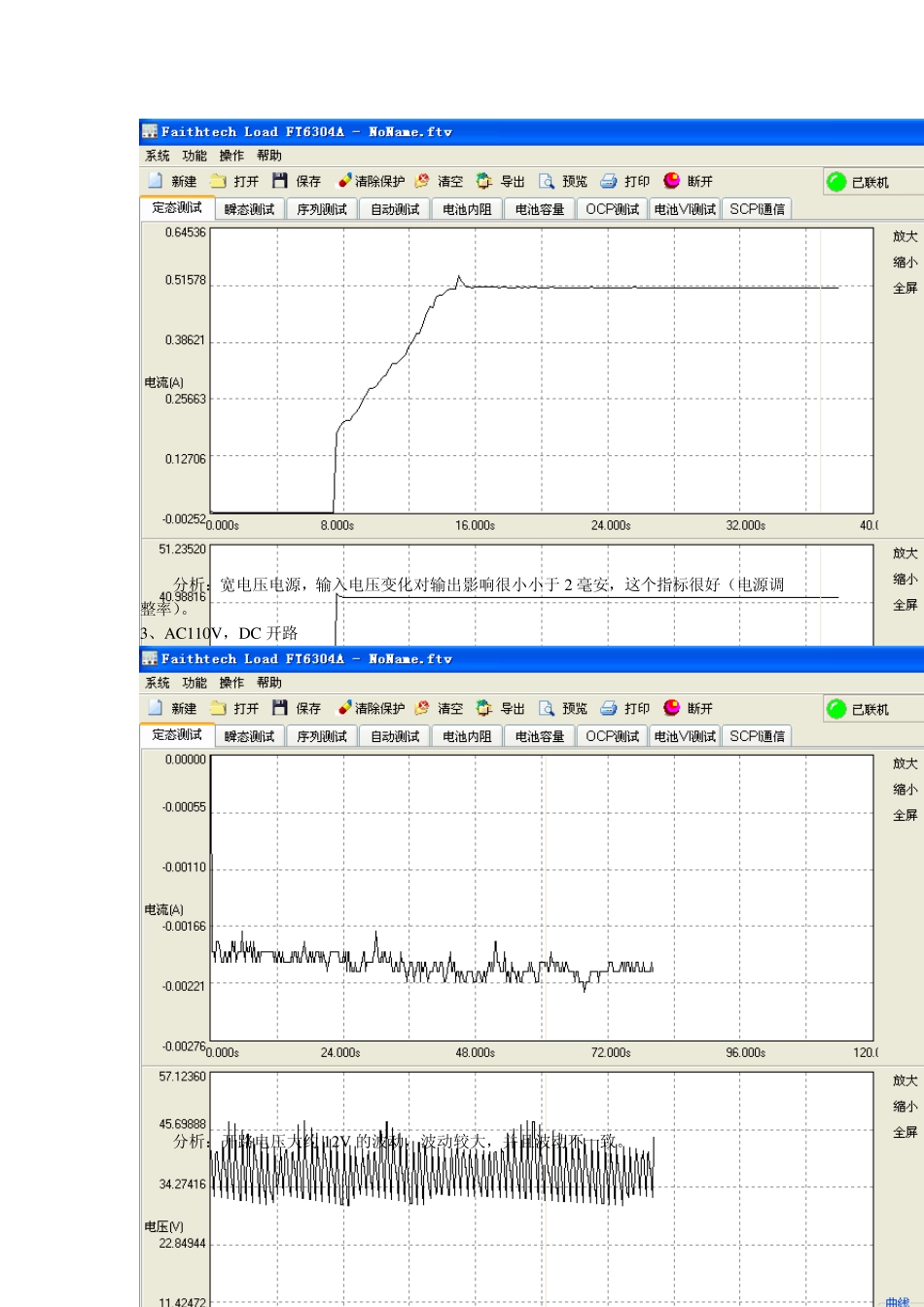
Task: Click the 清除保护 icon in the top window toolbar
Action: click(344, 181)
